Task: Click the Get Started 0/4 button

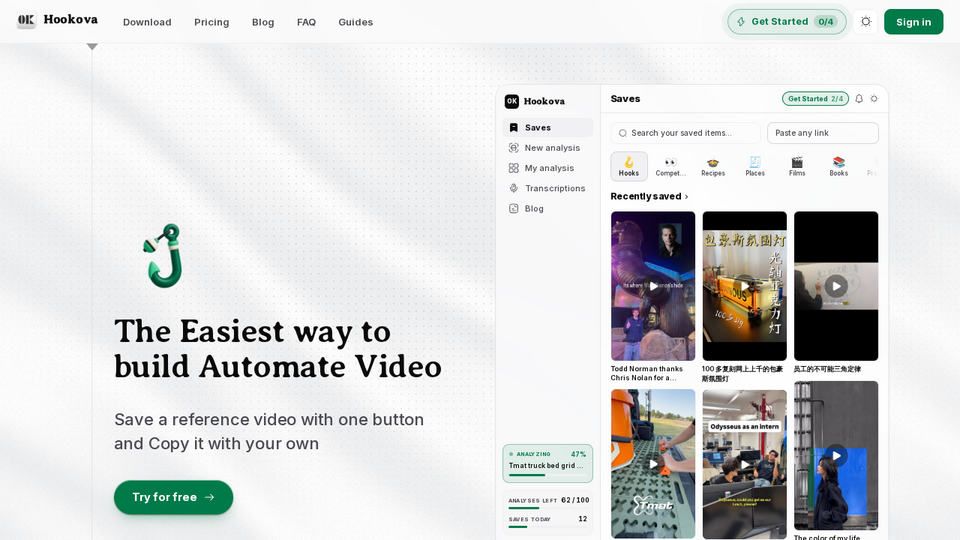Action: click(787, 21)
